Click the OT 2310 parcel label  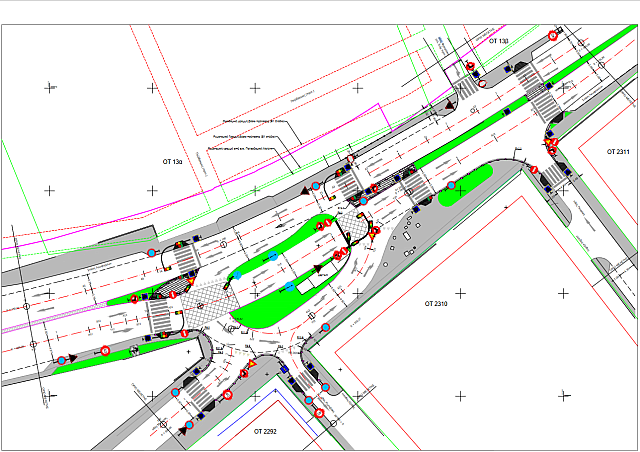click(437, 302)
